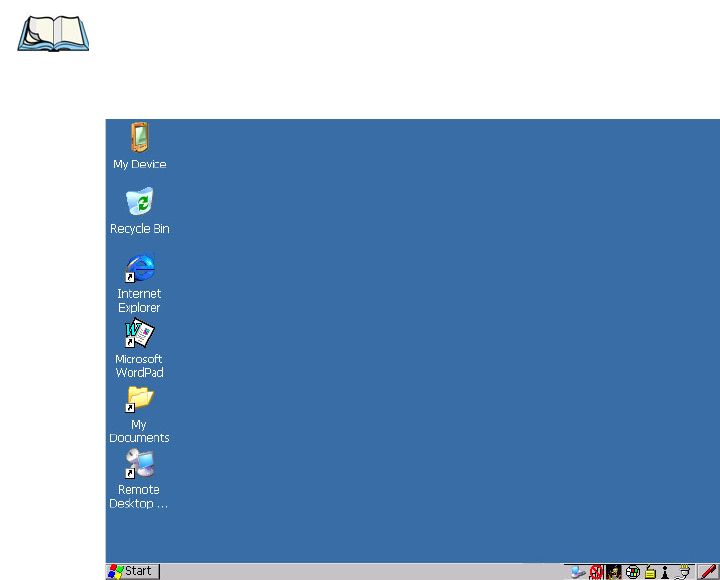The image size is (720, 580).
Task: Click the "My Documents" label text
Action: [x=139, y=431]
